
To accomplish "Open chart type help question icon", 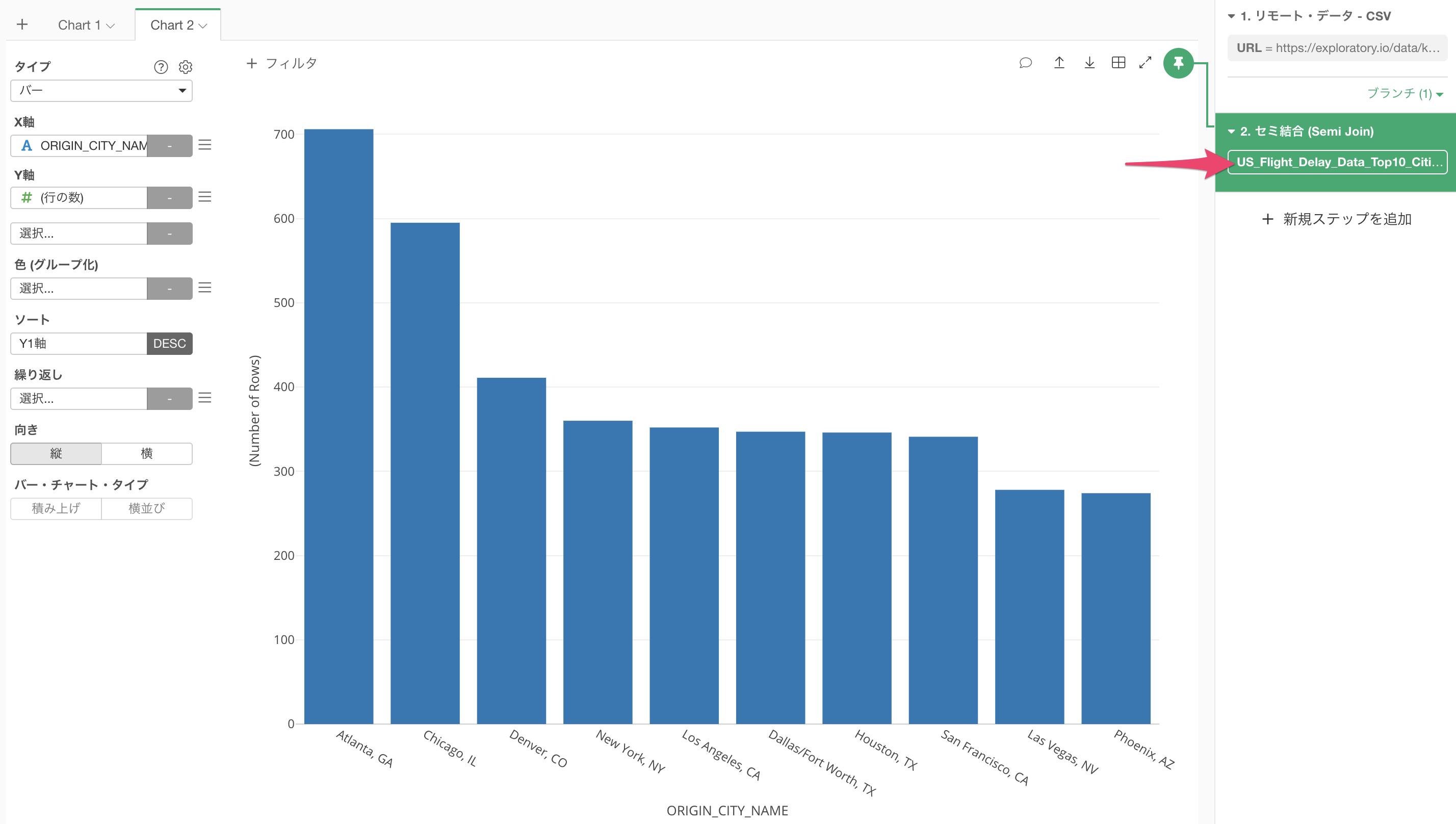I will click(161, 67).
